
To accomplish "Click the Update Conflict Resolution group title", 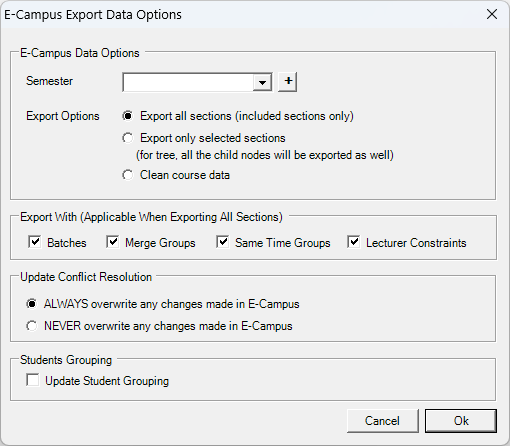I will pyautogui.click(x=86, y=277).
